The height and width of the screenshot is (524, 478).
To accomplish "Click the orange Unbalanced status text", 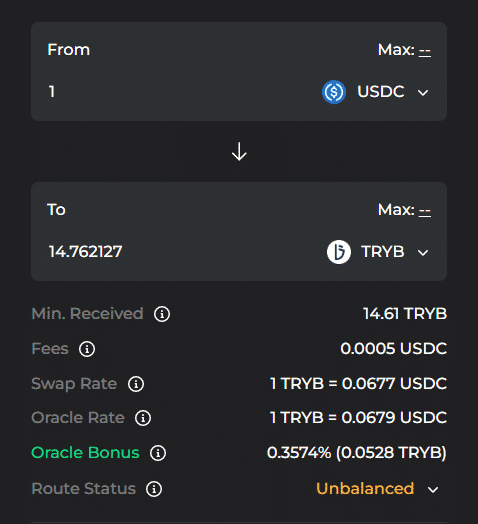I will pyautogui.click(x=365, y=489).
